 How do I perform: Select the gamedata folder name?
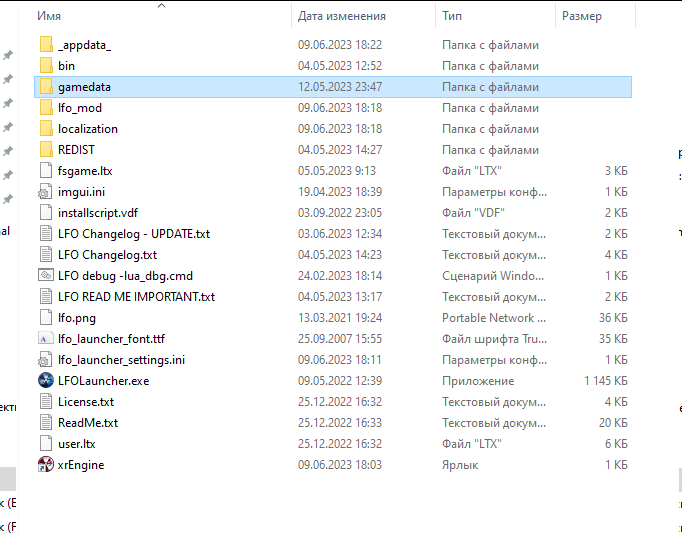[84, 87]
